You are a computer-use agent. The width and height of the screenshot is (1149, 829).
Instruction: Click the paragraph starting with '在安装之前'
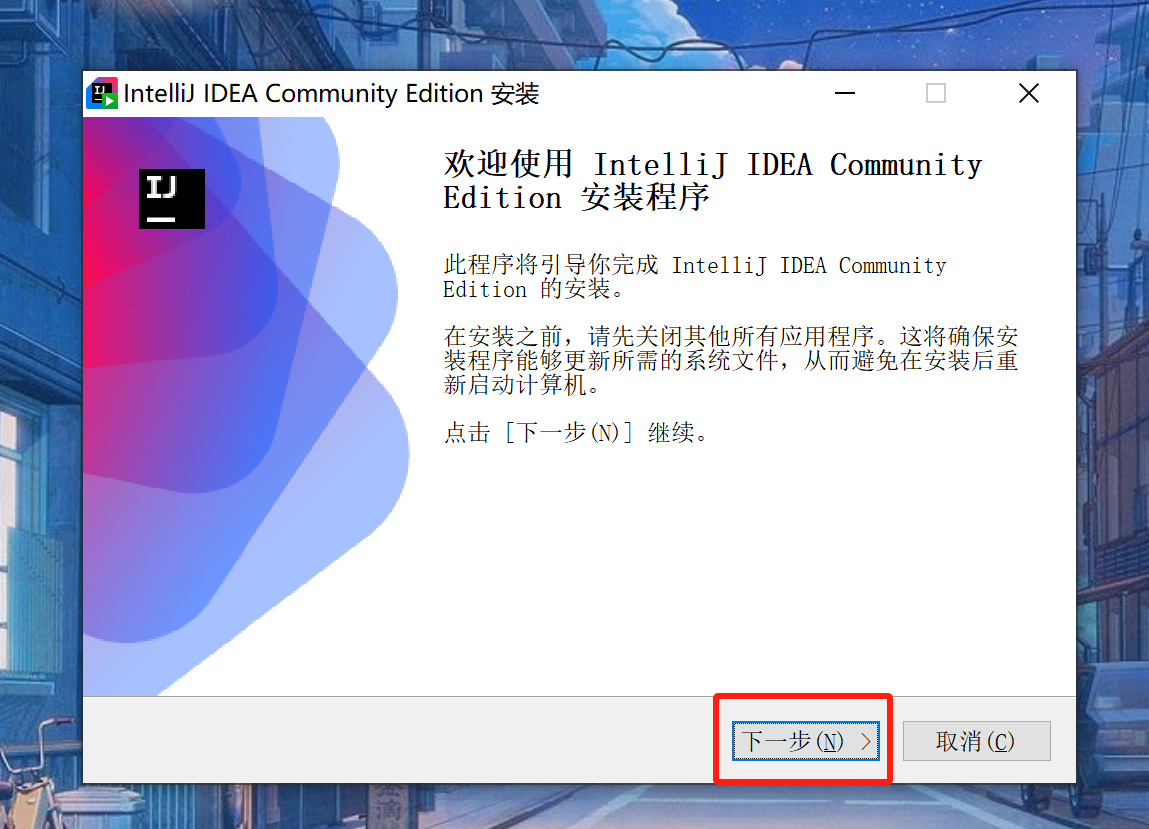731,360
